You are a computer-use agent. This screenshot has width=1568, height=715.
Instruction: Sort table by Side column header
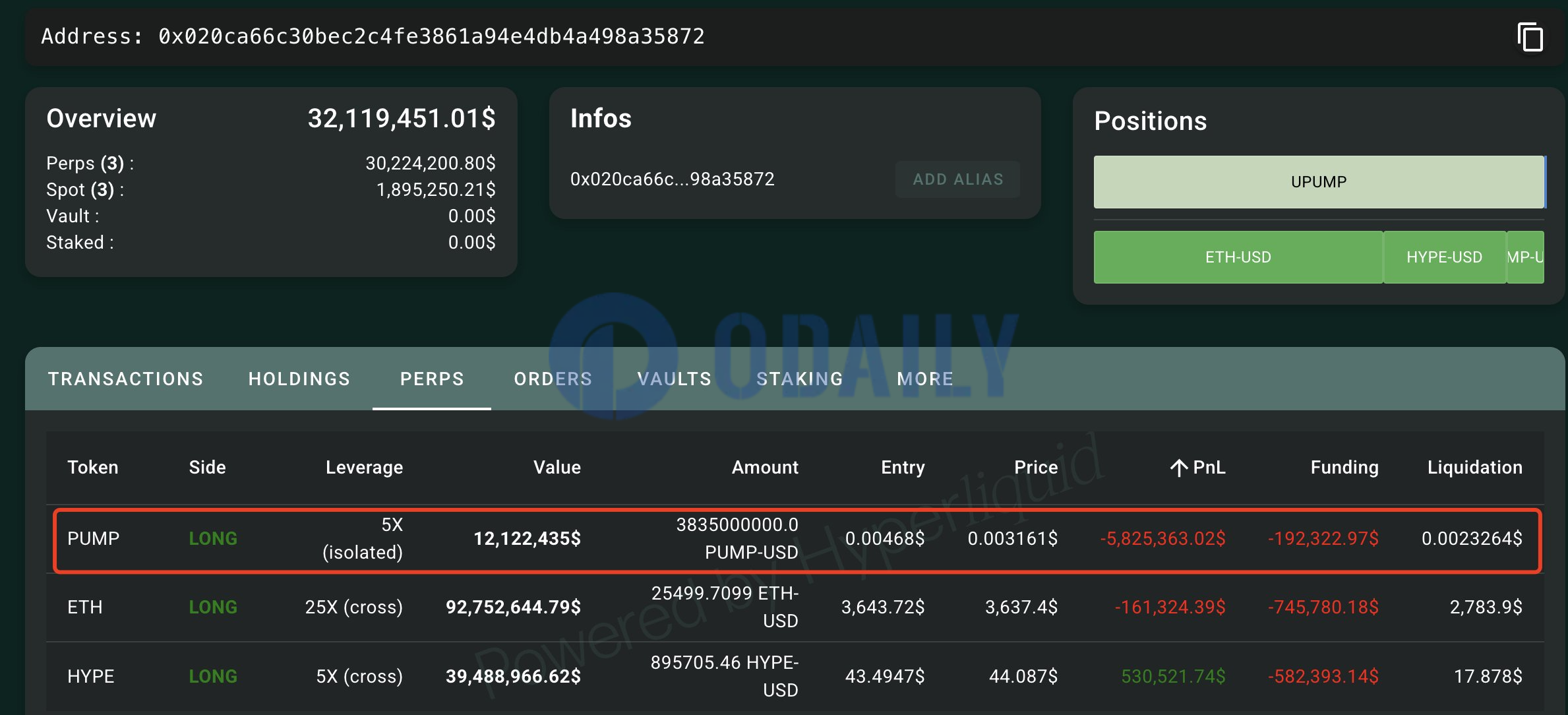click(207, 468)
